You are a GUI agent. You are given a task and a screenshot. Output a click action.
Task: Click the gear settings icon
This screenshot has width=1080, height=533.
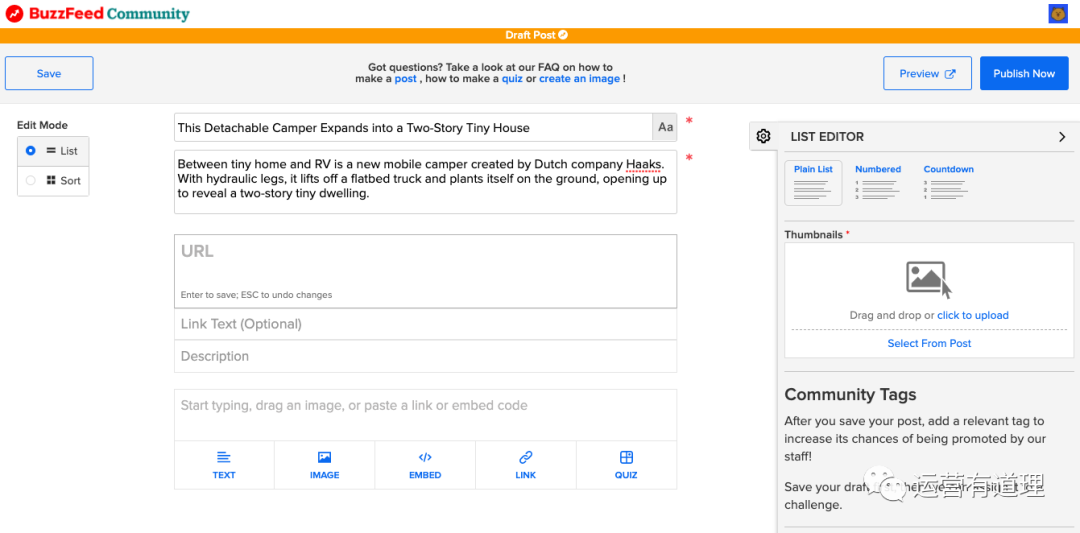coord(764,136)
